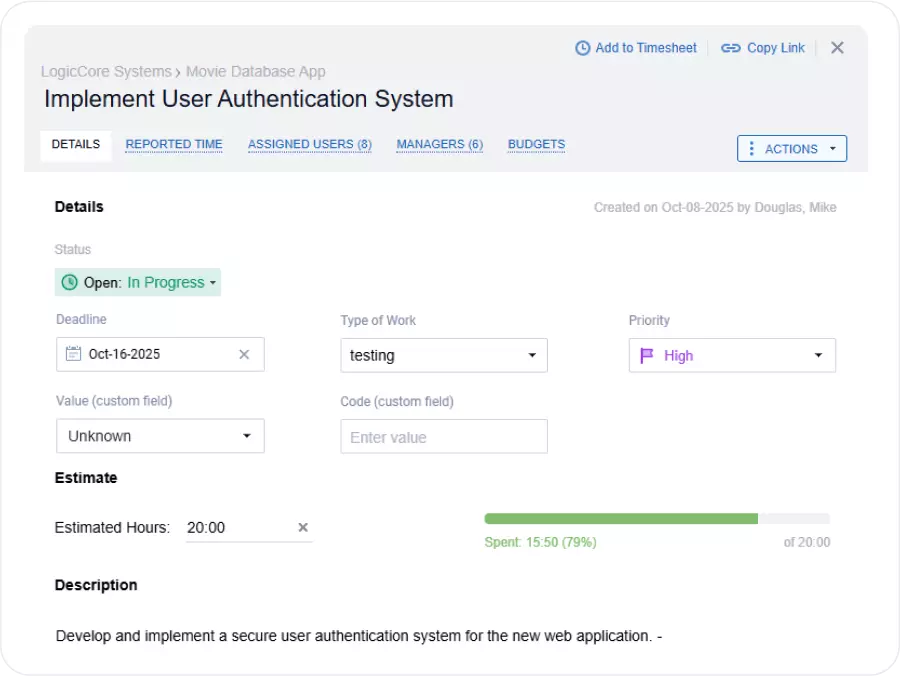Clear the Estimated Hours value
Image resolution: width=900 pixels, height=676 pixels.
coord(303,528)
